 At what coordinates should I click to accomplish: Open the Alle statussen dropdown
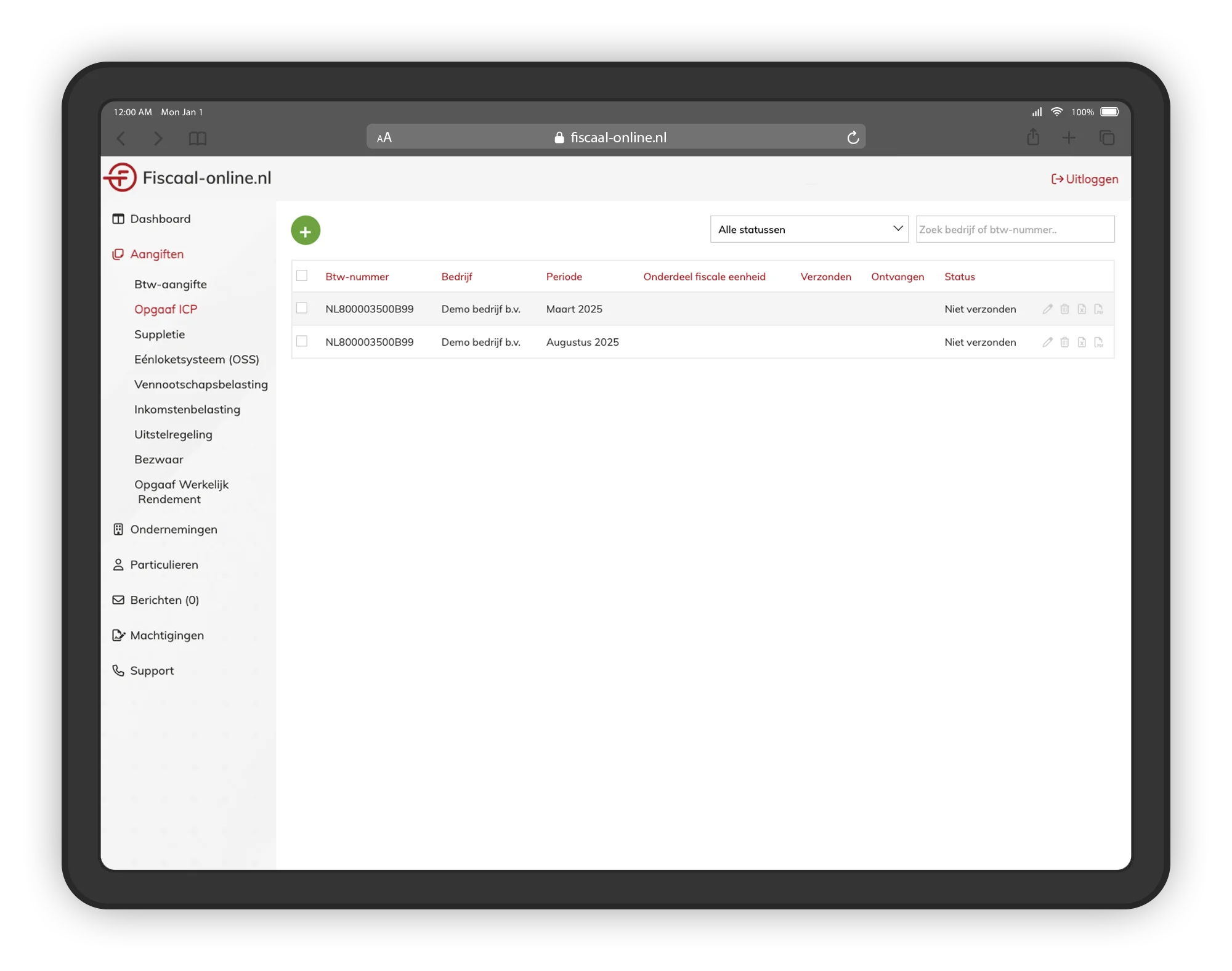coord(809,229)
